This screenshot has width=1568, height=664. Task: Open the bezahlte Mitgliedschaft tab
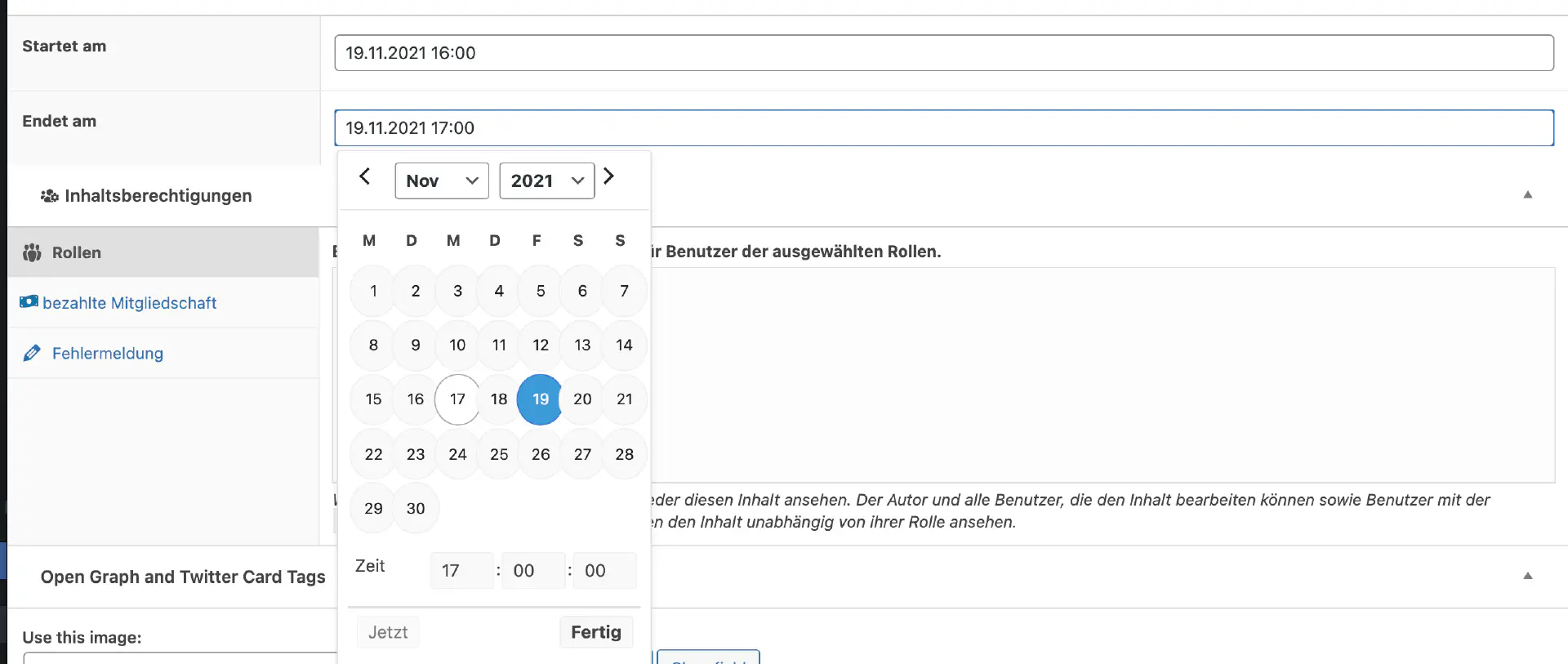pyautogui.click(x=129, y=303)
